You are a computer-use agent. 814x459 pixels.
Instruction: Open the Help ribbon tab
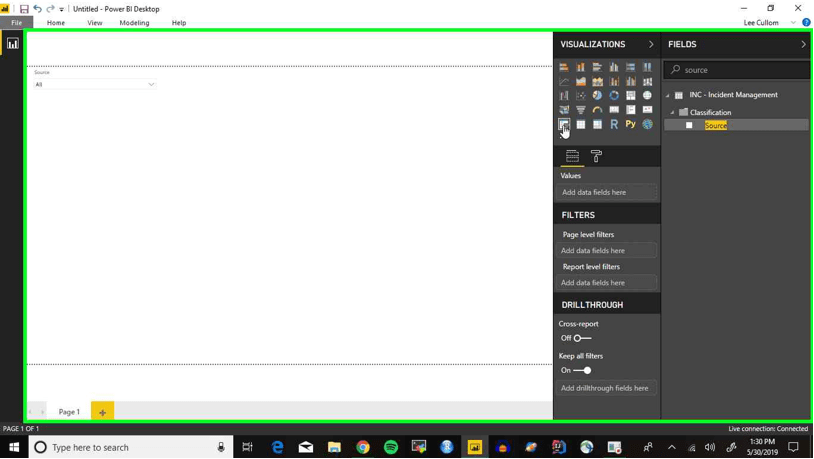(x=179, y=23)
